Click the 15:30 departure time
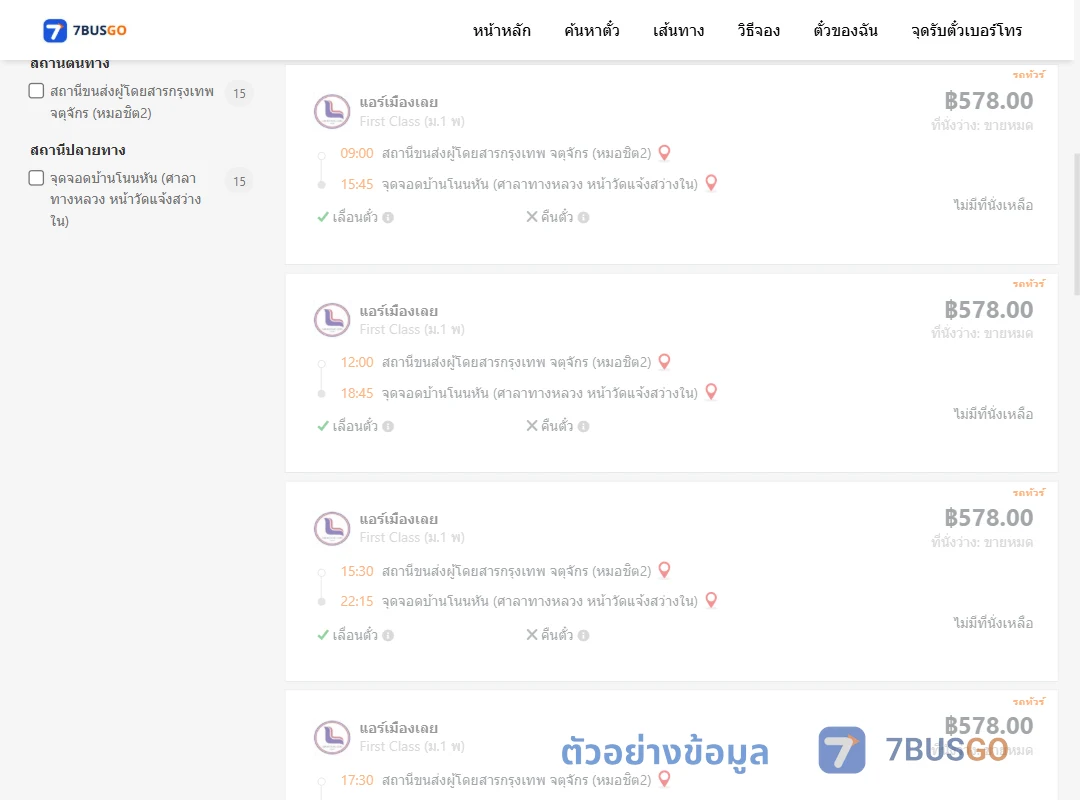This screenshot has height=800, width=1080. 357,571
